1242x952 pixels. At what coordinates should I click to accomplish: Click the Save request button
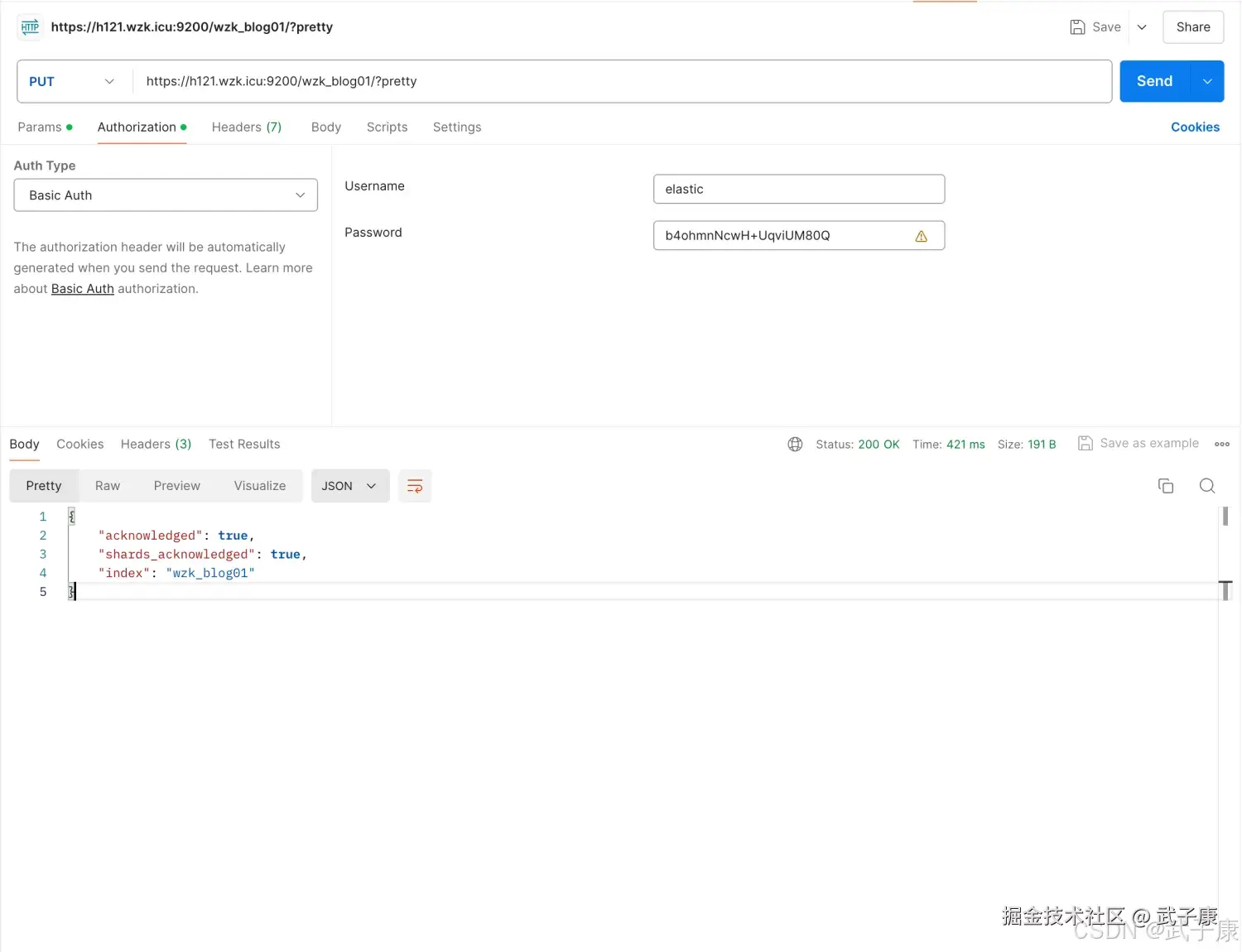[1095, 27]
